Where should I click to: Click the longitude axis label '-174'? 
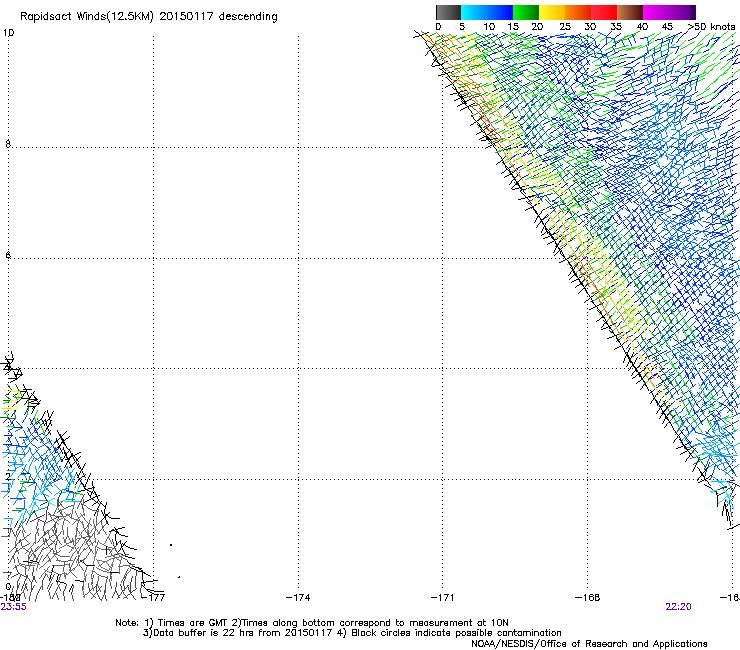[298, 598]
